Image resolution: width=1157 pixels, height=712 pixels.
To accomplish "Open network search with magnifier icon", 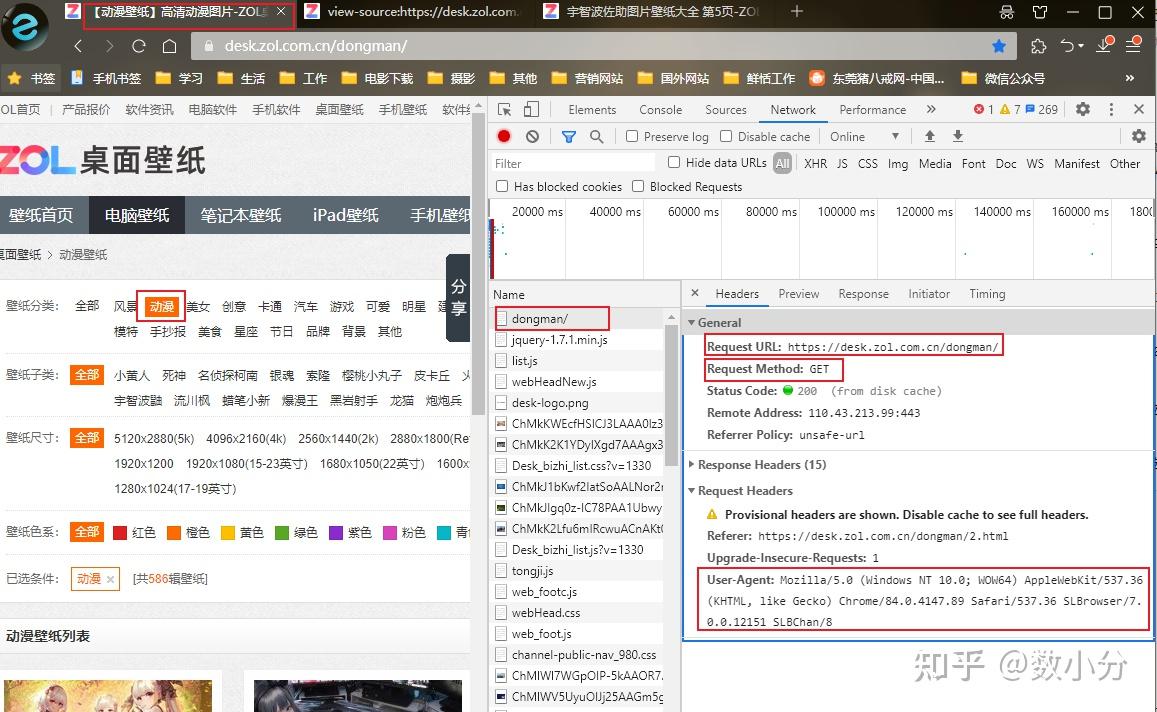I will (596, 136).
